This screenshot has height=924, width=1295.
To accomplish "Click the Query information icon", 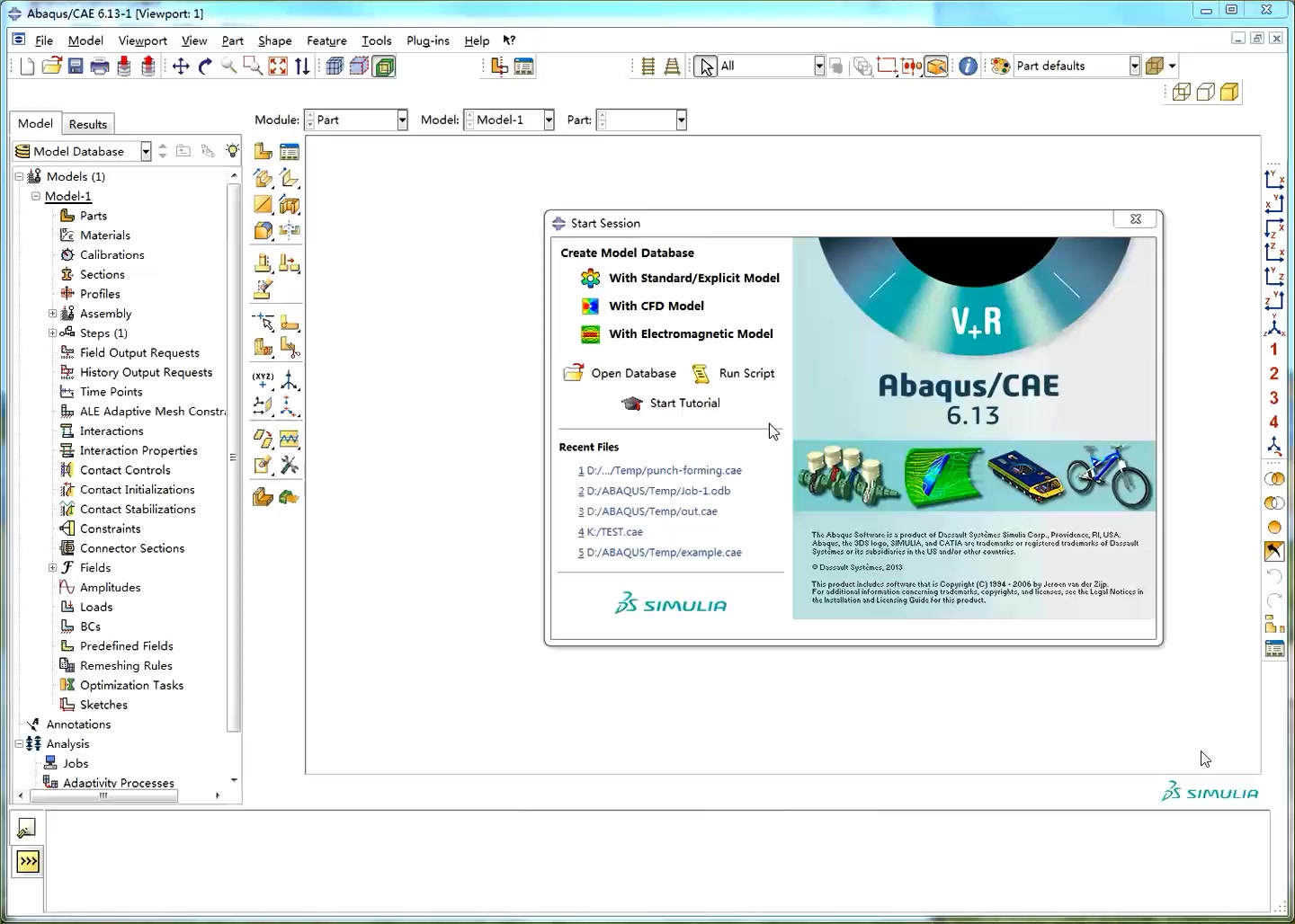I will pos(968,66).
